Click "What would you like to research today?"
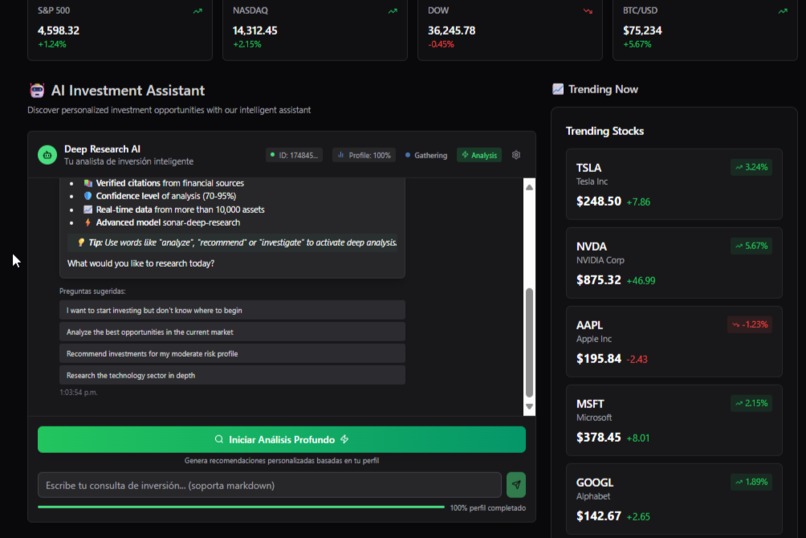Image resolution: width=806 pixels, height=538 pixels. click(x=140, y=263)
